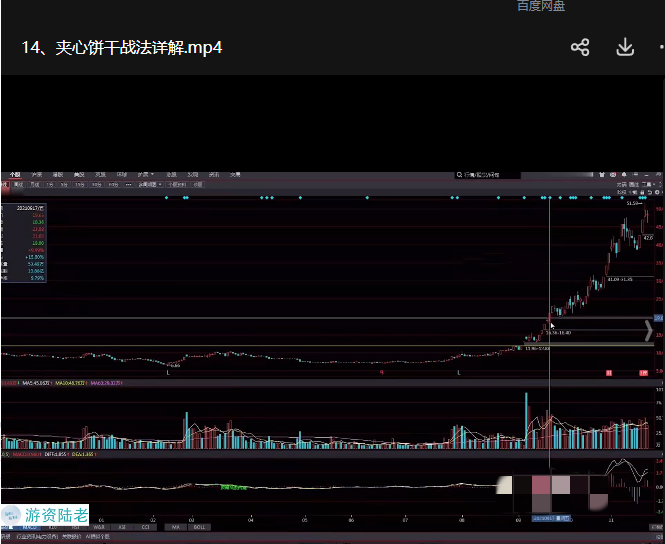The height and width of the screenshot is (544, 665).
Task: Select the BOLL indicator tab
Action: click(x=198, y=527)
